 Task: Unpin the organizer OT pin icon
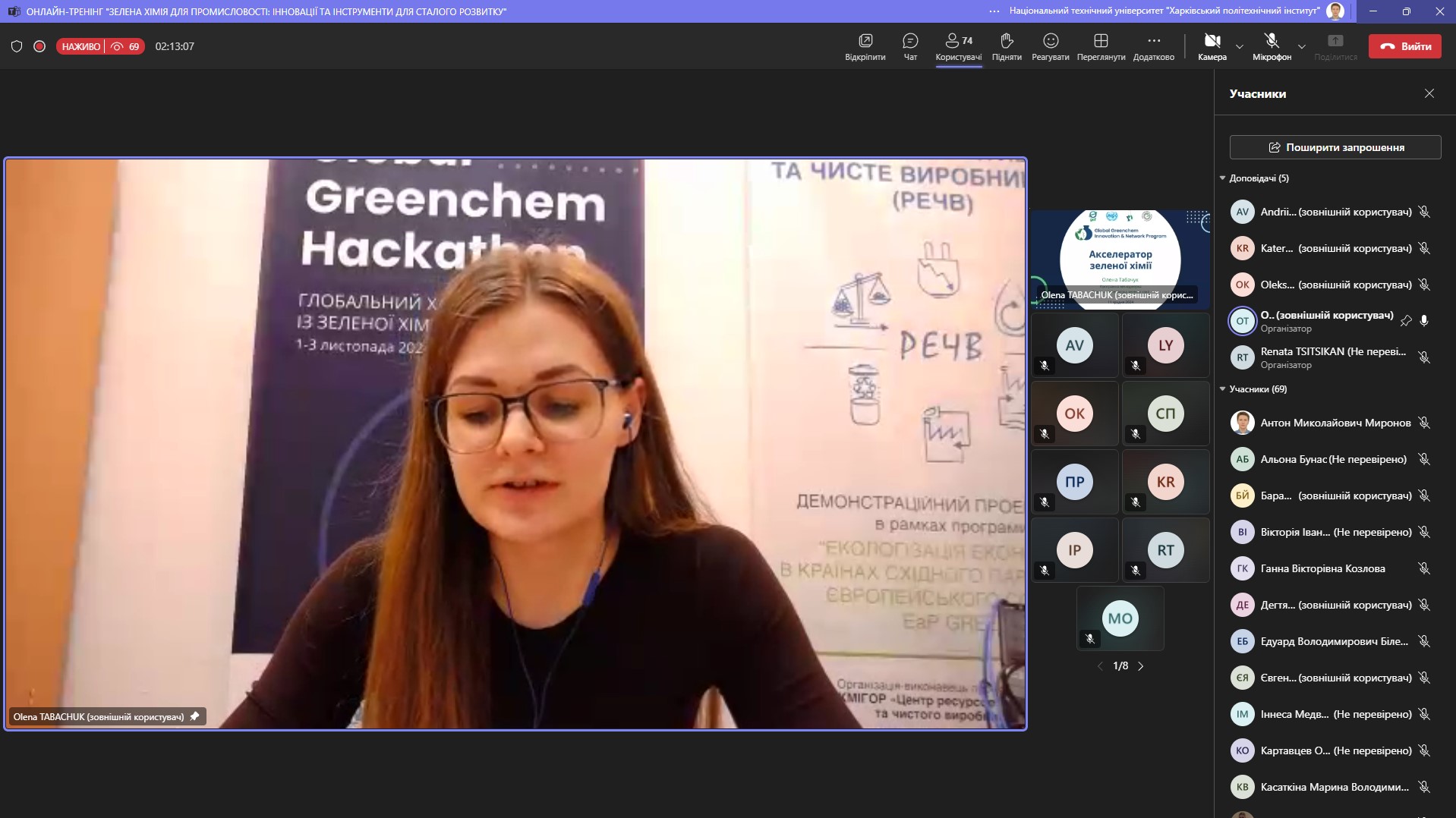(1406, 321)
